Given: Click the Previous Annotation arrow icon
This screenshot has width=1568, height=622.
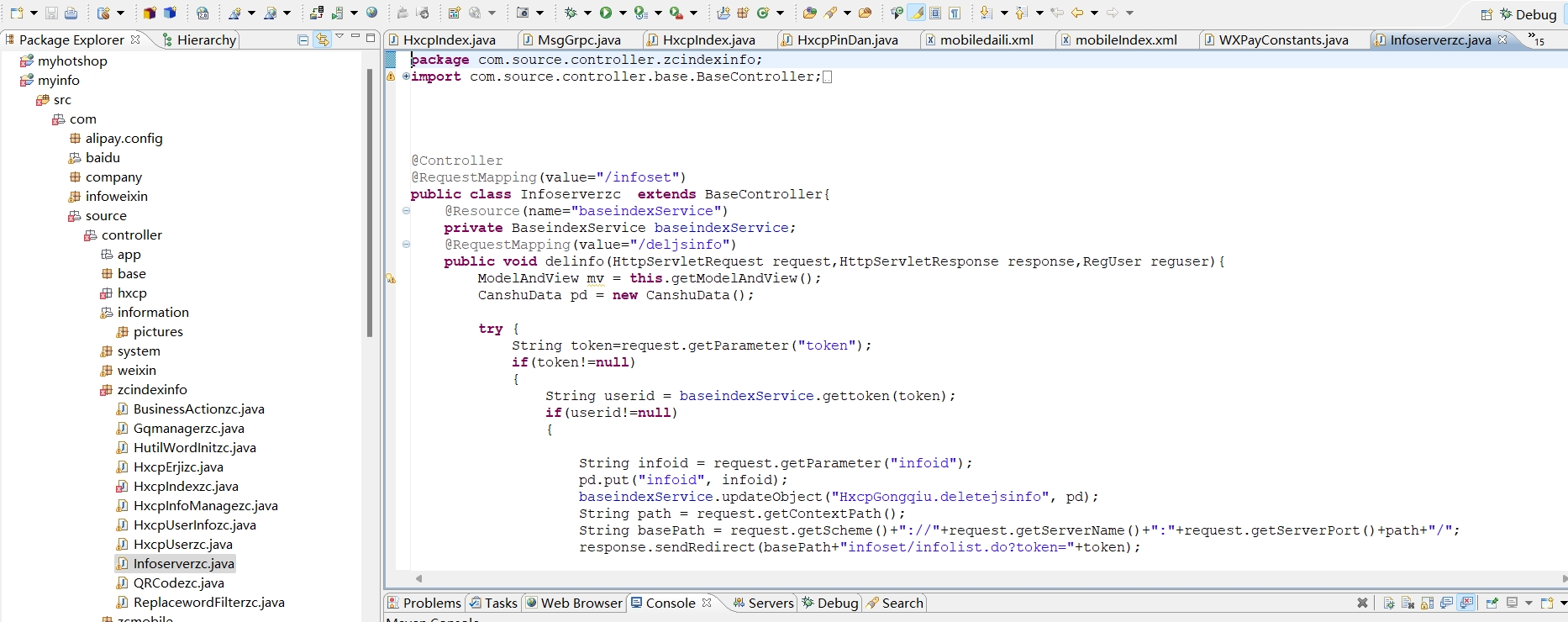Looking at the screenshot, I should click(1021, 13).
